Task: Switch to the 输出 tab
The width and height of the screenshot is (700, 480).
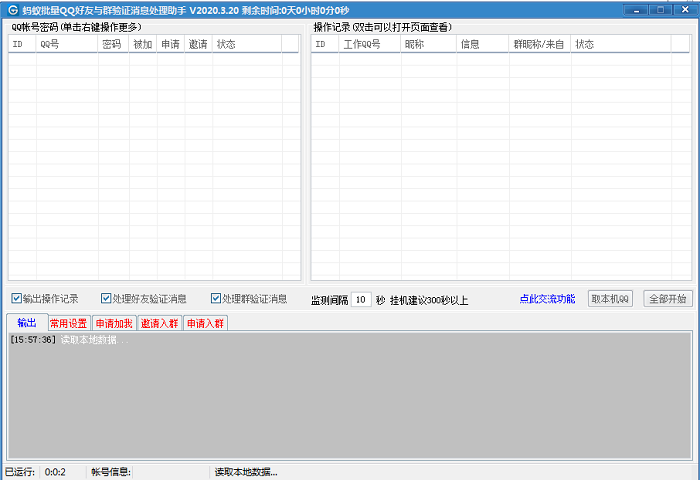Action: (27, 322)
